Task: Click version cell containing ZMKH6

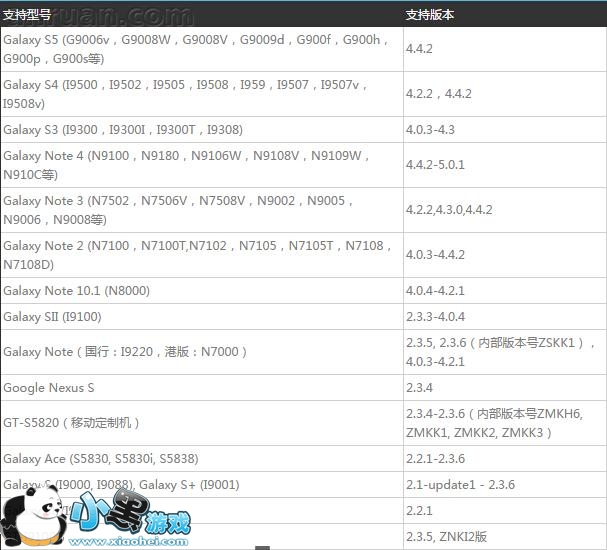Action: click(x=505, y=423)
